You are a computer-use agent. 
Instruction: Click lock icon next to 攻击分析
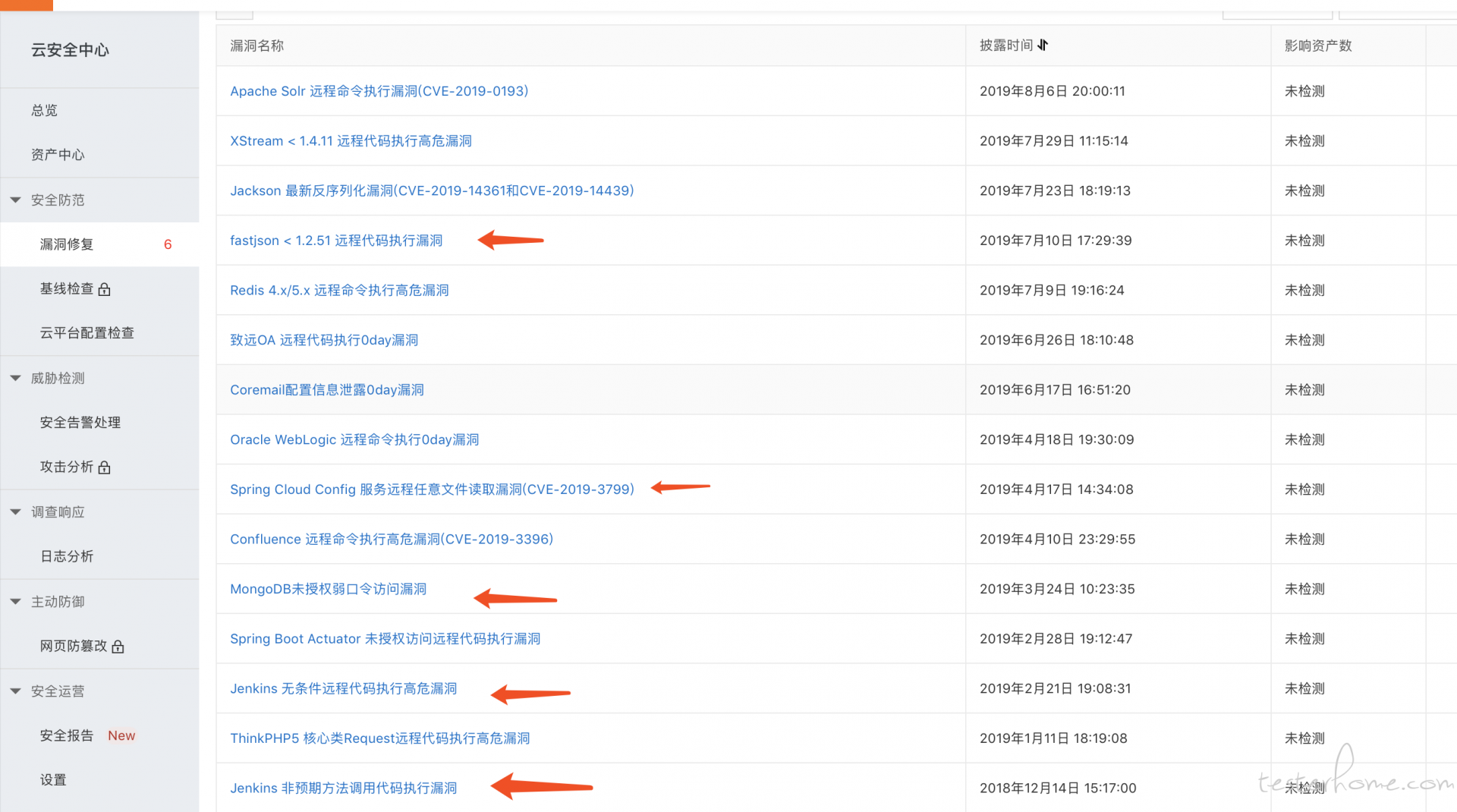tap(105, 467)
